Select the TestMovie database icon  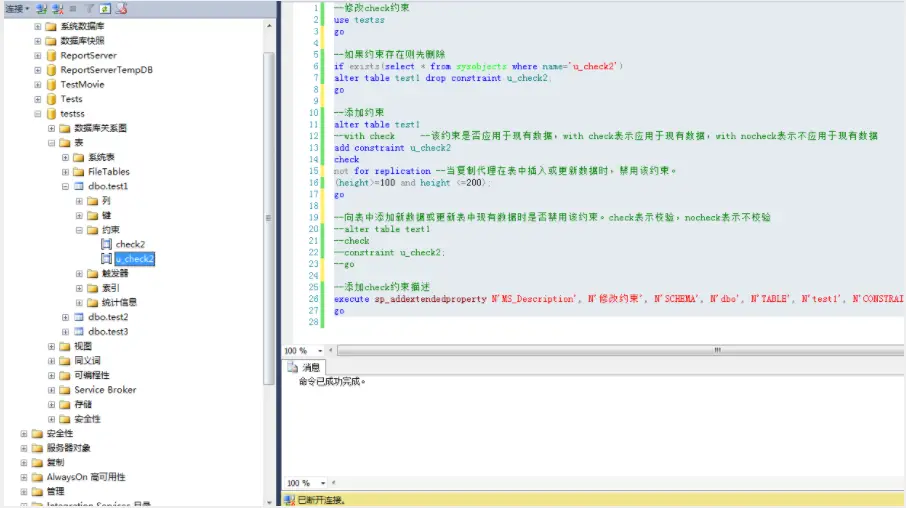(51, 84)
